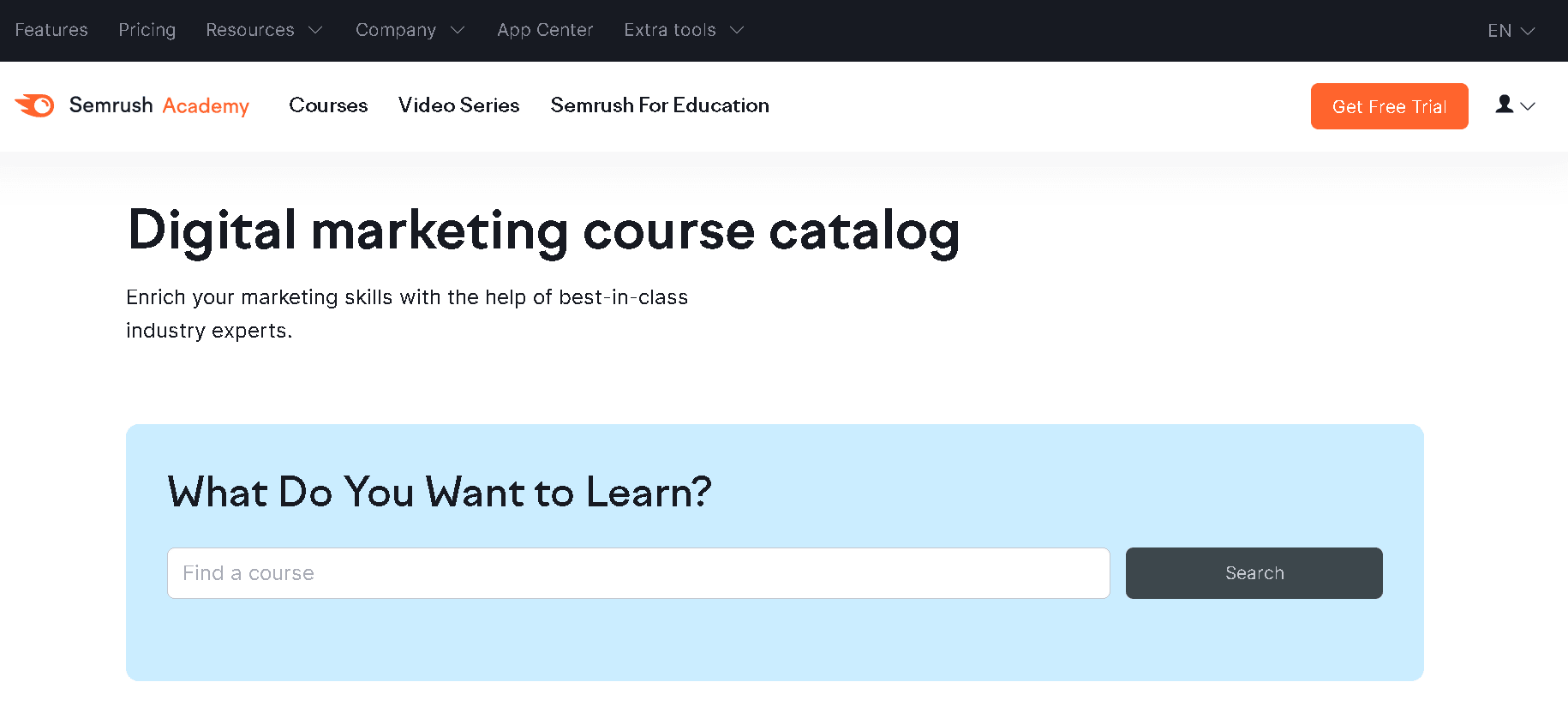This screenshot has width=1568, height=712.
Task: Go to the Pricing page
Action: [x=147, y=30]
